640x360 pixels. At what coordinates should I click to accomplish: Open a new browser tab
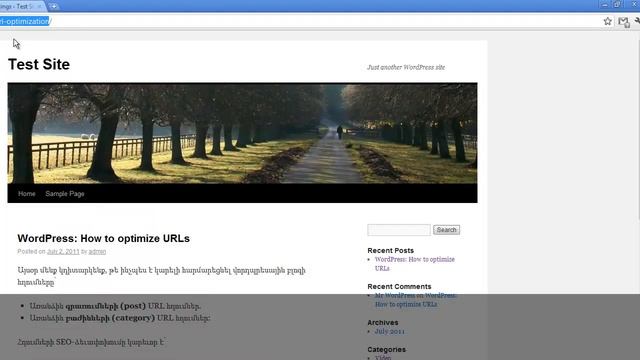click(x=53, y=6)
